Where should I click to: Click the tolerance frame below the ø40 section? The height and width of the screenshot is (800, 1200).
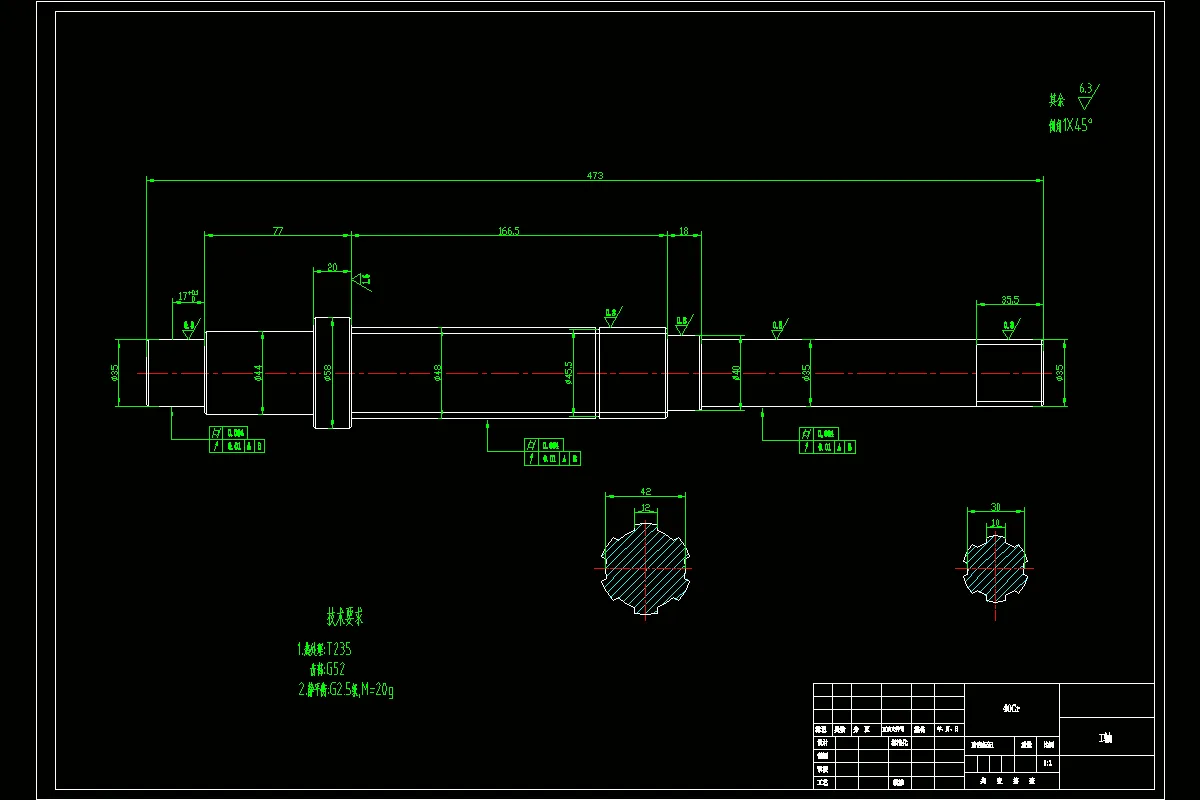point(827,440)
